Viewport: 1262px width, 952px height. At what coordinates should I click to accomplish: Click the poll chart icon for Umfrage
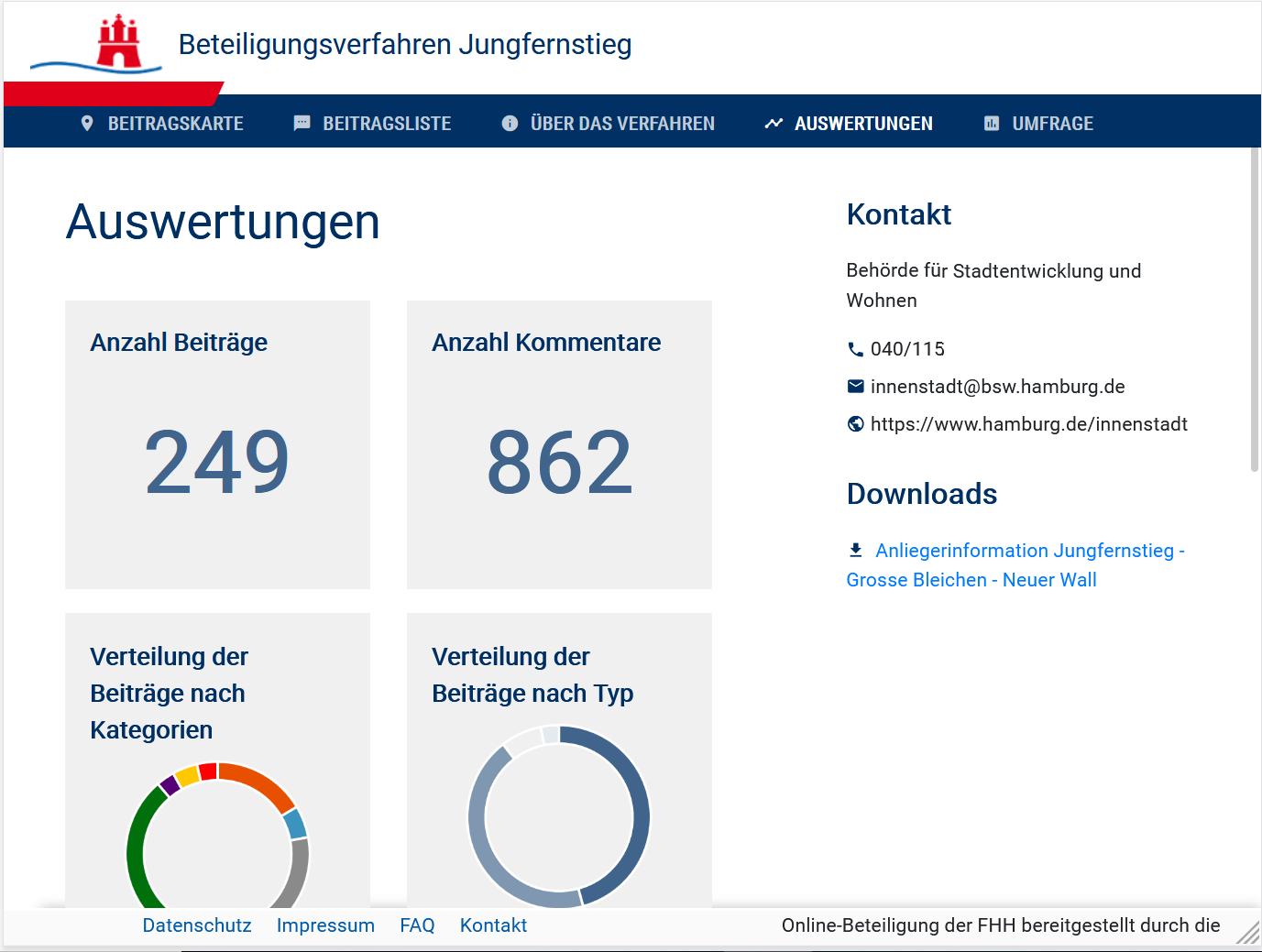992,123
